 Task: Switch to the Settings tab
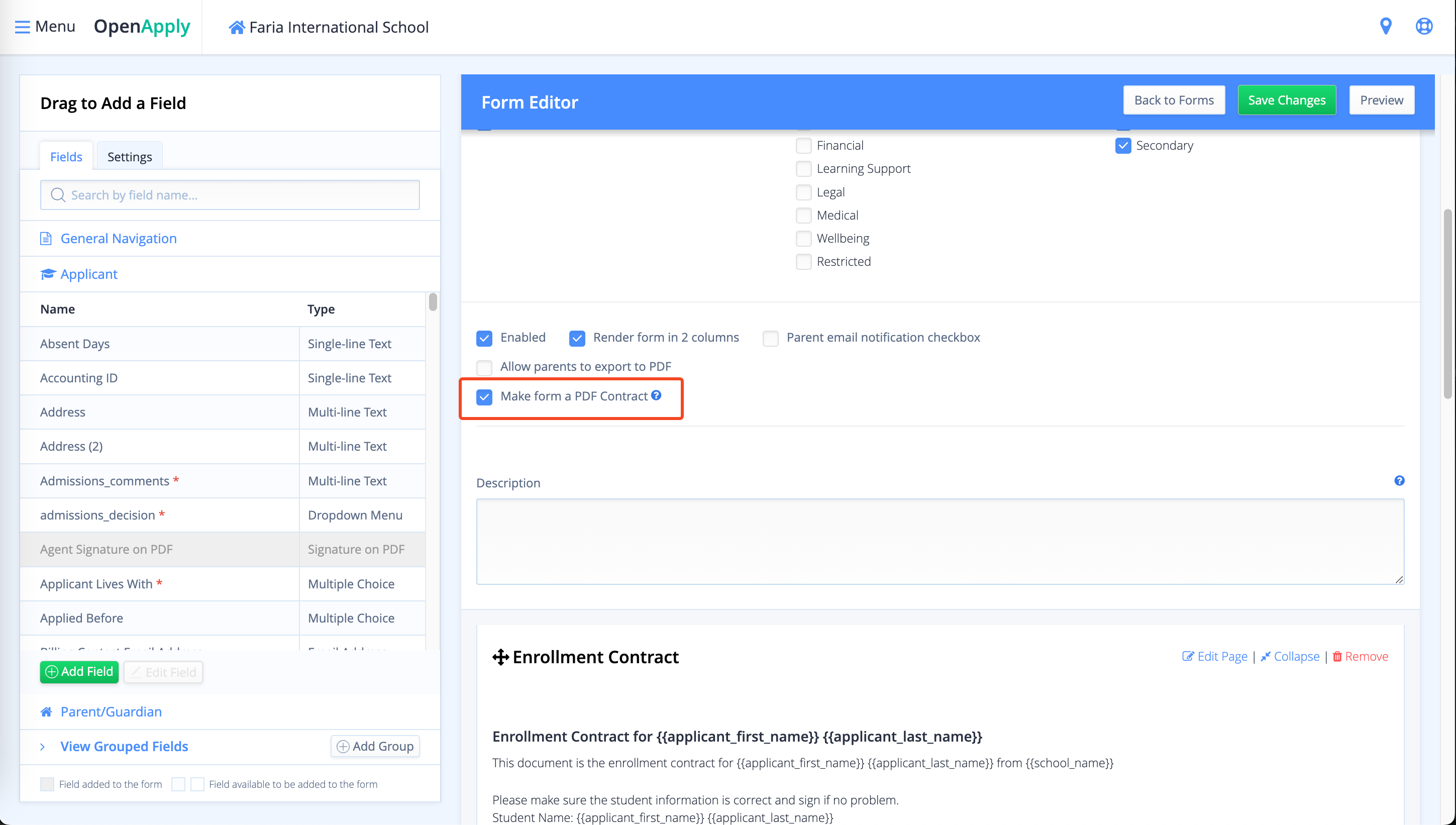click(x=129, y=156)
